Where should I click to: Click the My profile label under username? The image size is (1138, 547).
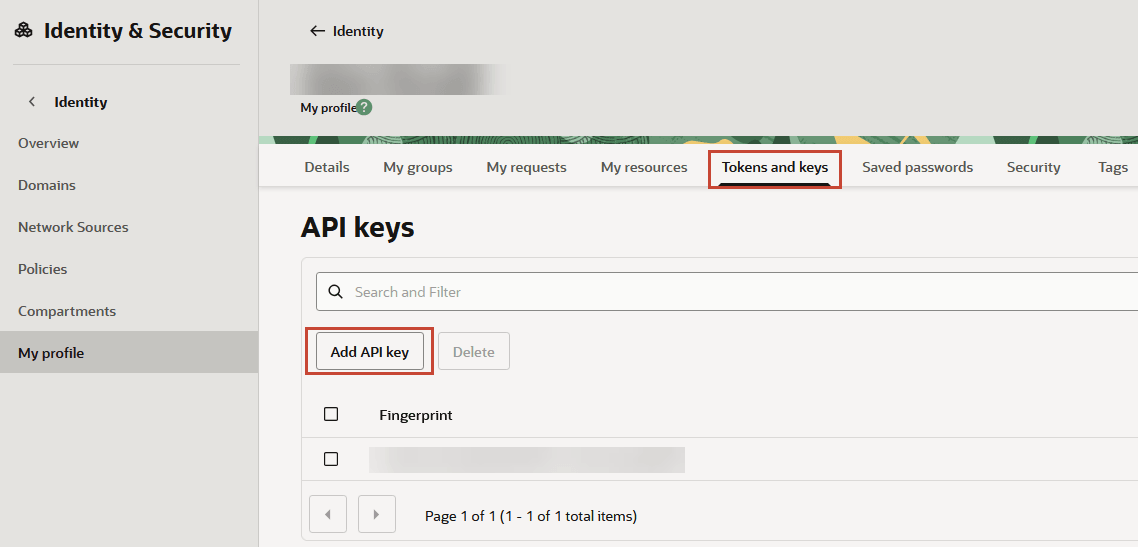[328, 108]
